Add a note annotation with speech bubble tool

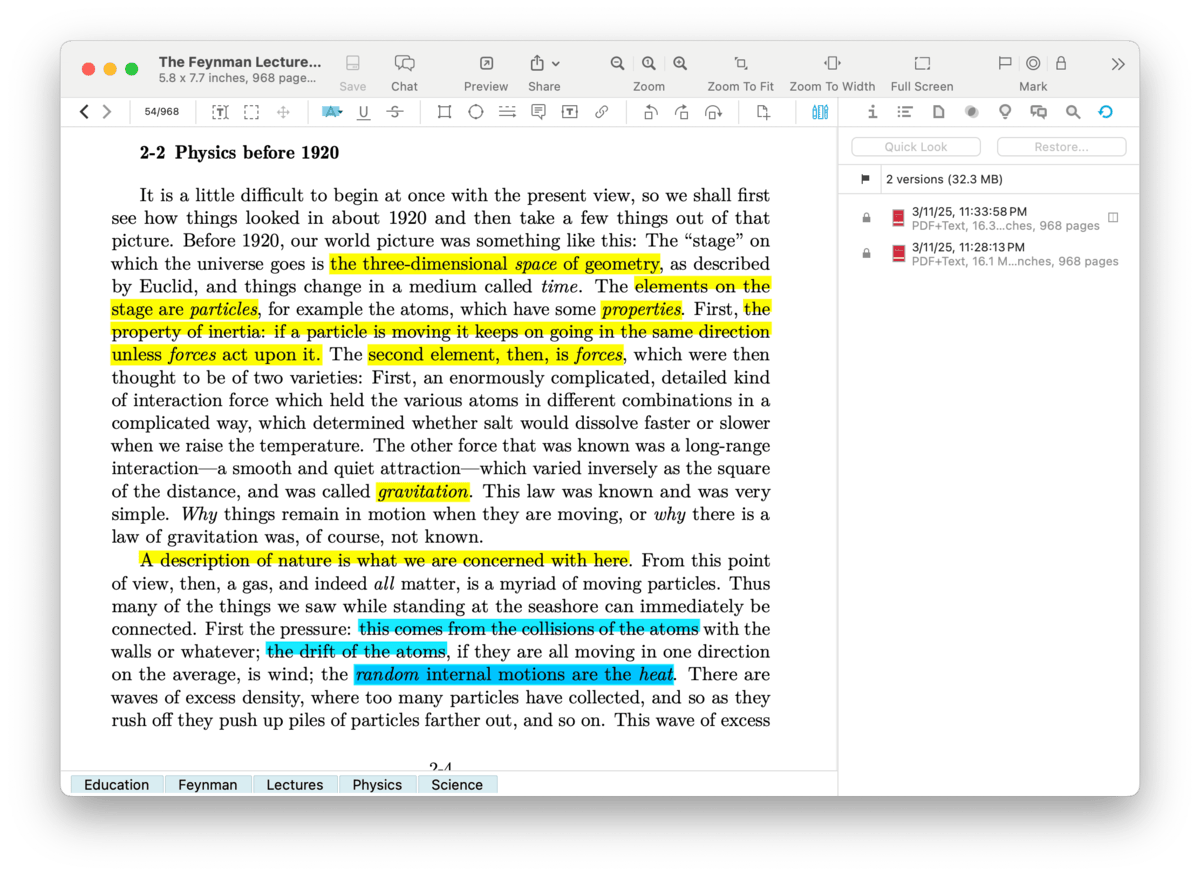538,112
